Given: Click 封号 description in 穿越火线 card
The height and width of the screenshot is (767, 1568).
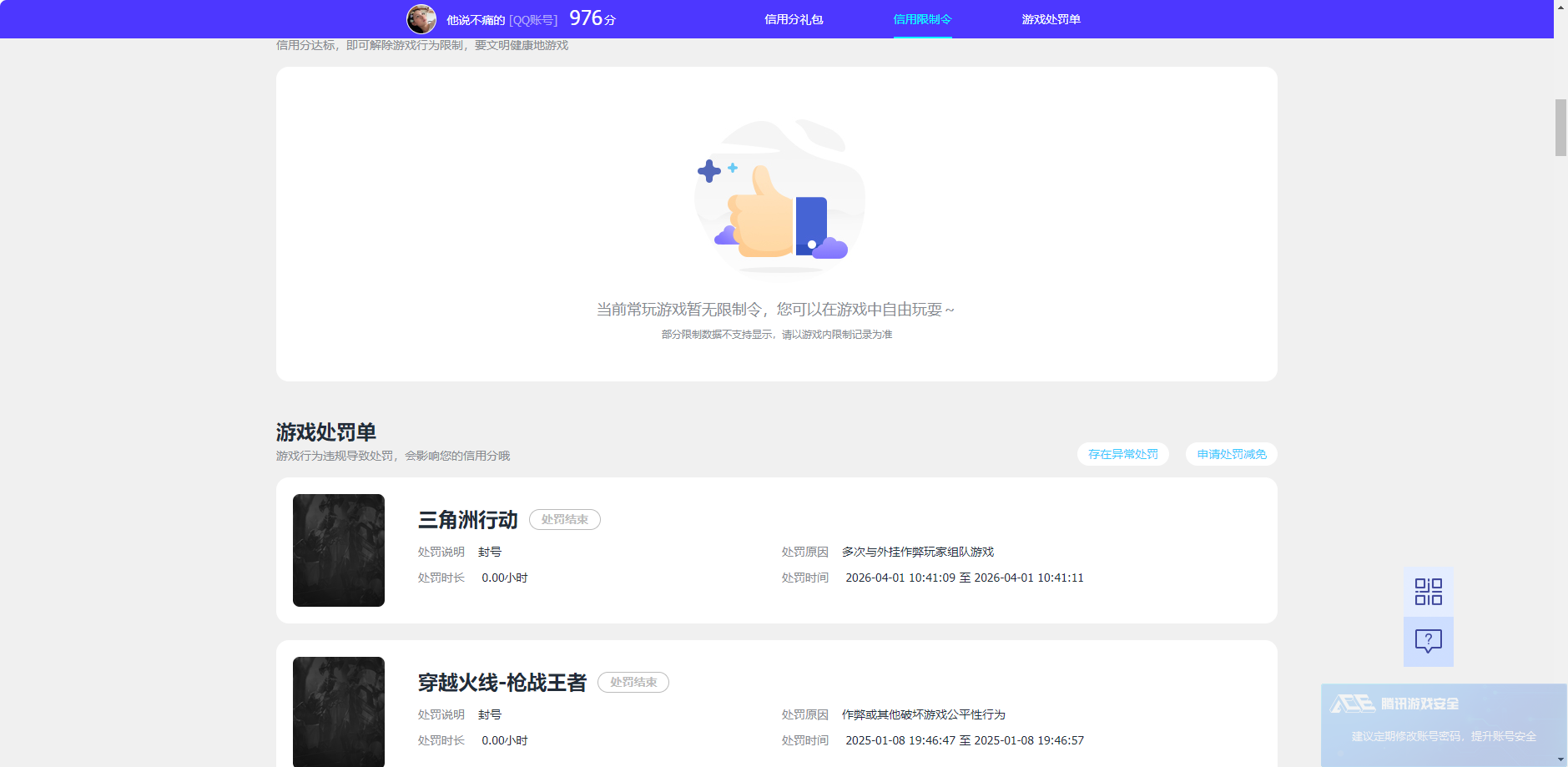Looking at the screenshot, I should coord(490,714).
